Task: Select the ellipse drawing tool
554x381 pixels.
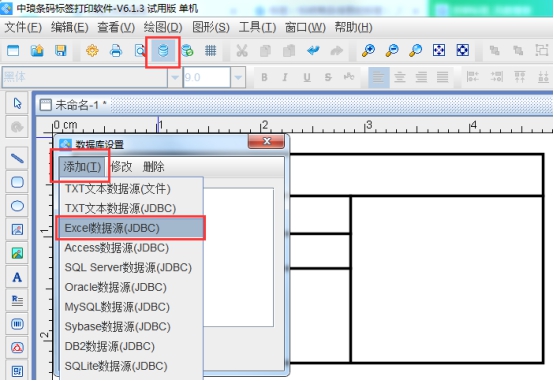Action: (x=17, y=206)
